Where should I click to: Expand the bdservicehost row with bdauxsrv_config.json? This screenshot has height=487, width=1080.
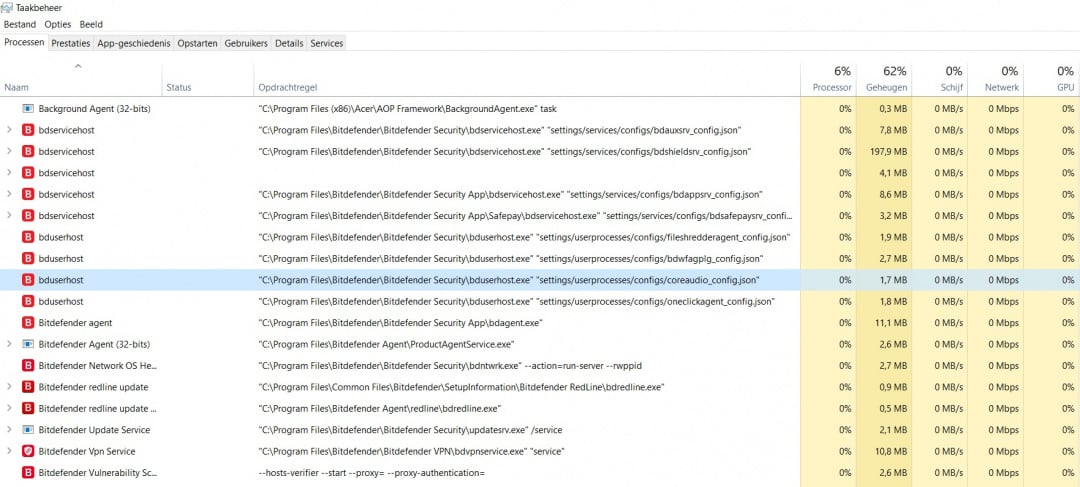coord(9,130)
